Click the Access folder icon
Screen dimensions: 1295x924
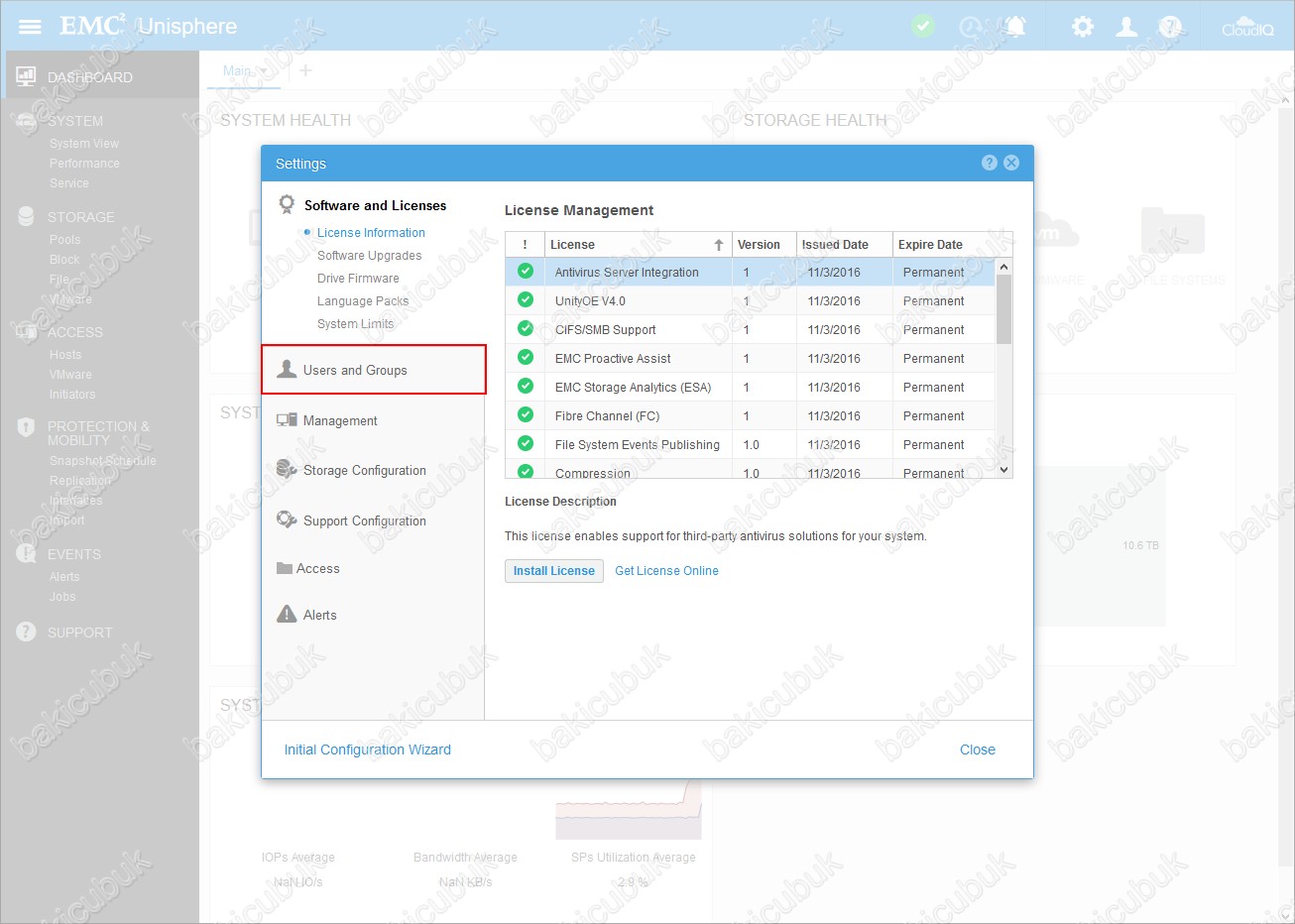284,568
